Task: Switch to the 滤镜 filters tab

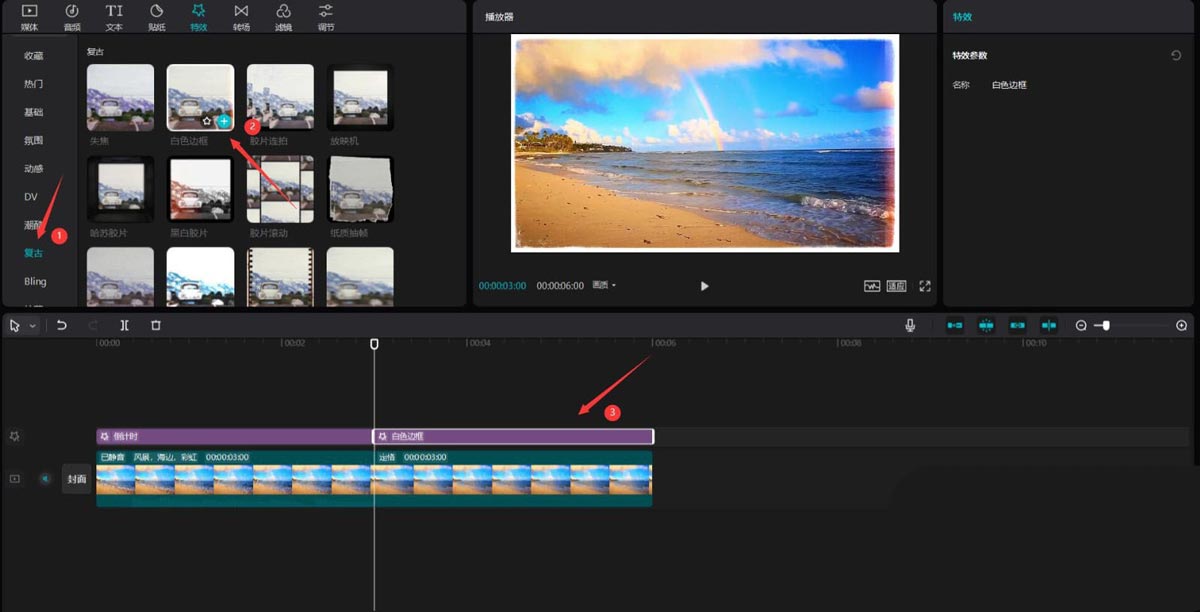Action: (283, 16)
